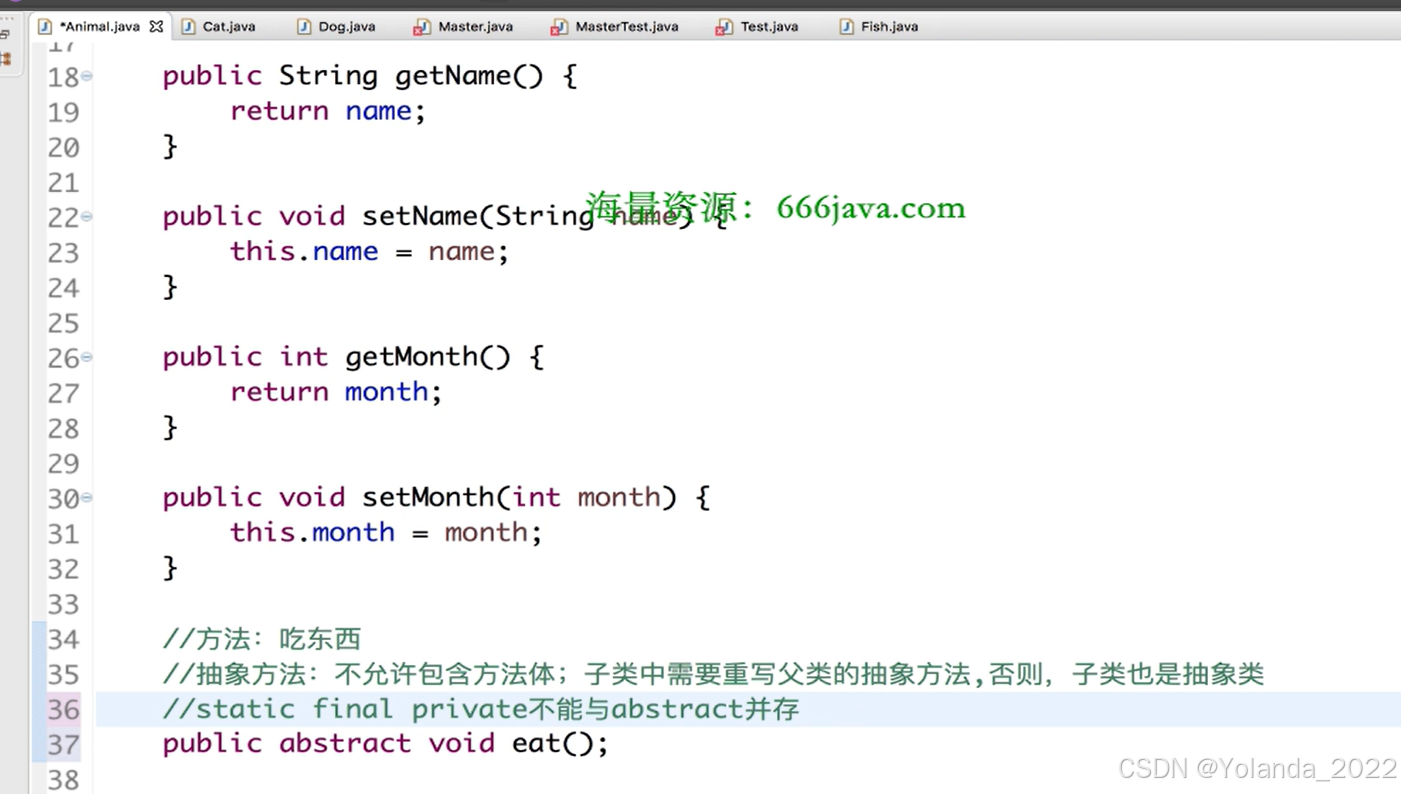Click the Java file icon on Animal.java tab
Image resolution: width=1401 pixels, height=794 pixels.
[x=44, y=27]
